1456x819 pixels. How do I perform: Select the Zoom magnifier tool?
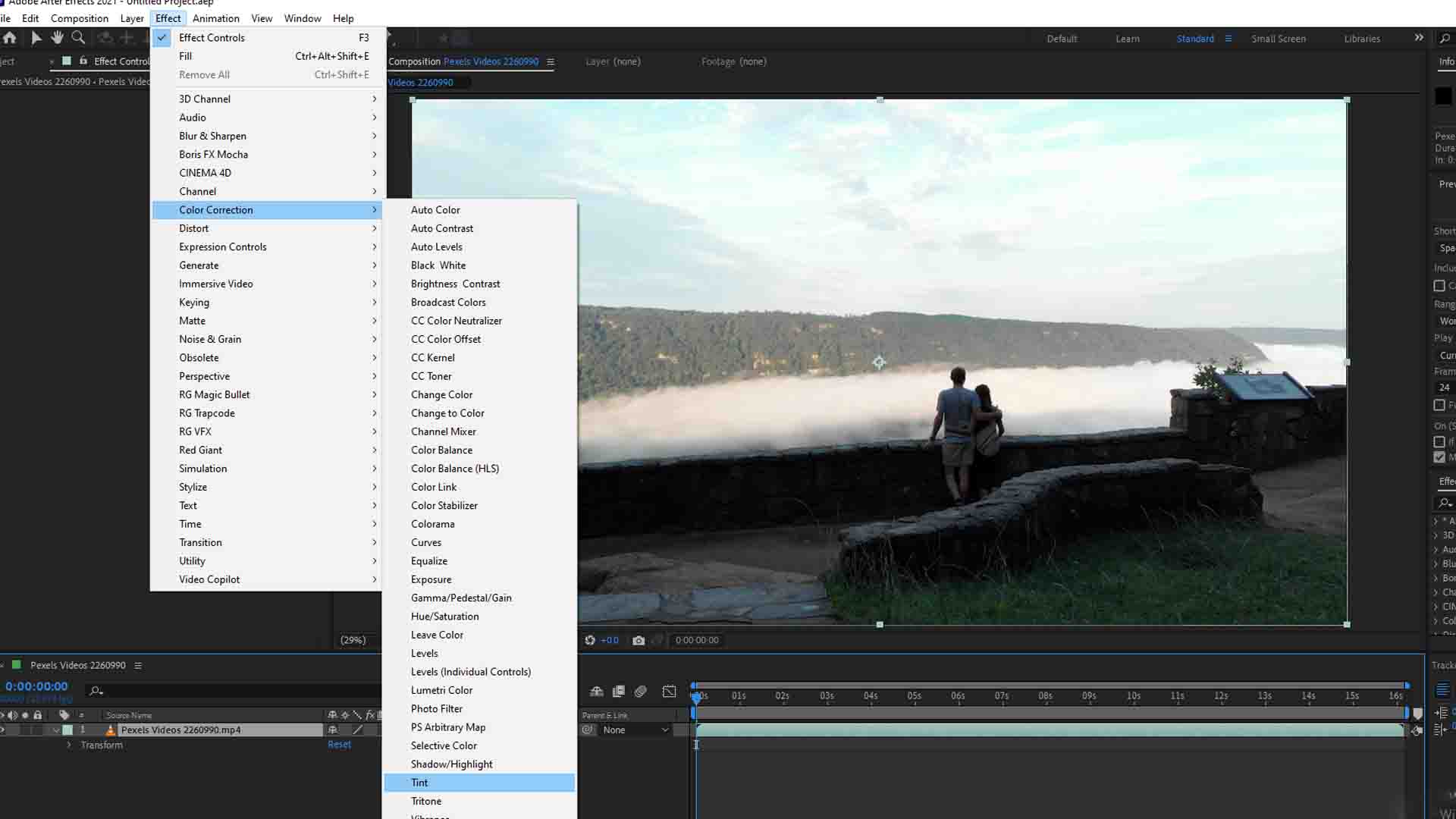coord(78,38)
